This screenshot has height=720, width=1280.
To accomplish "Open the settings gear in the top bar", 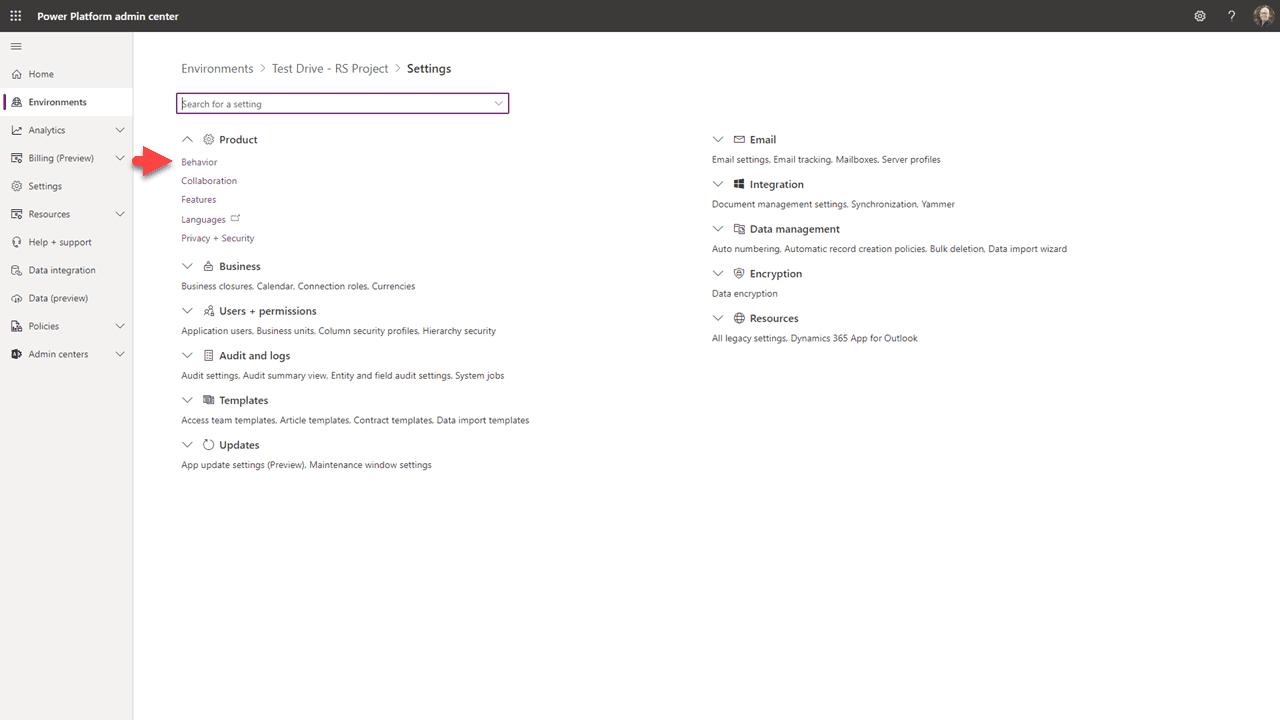I will tap(1200, 16).
